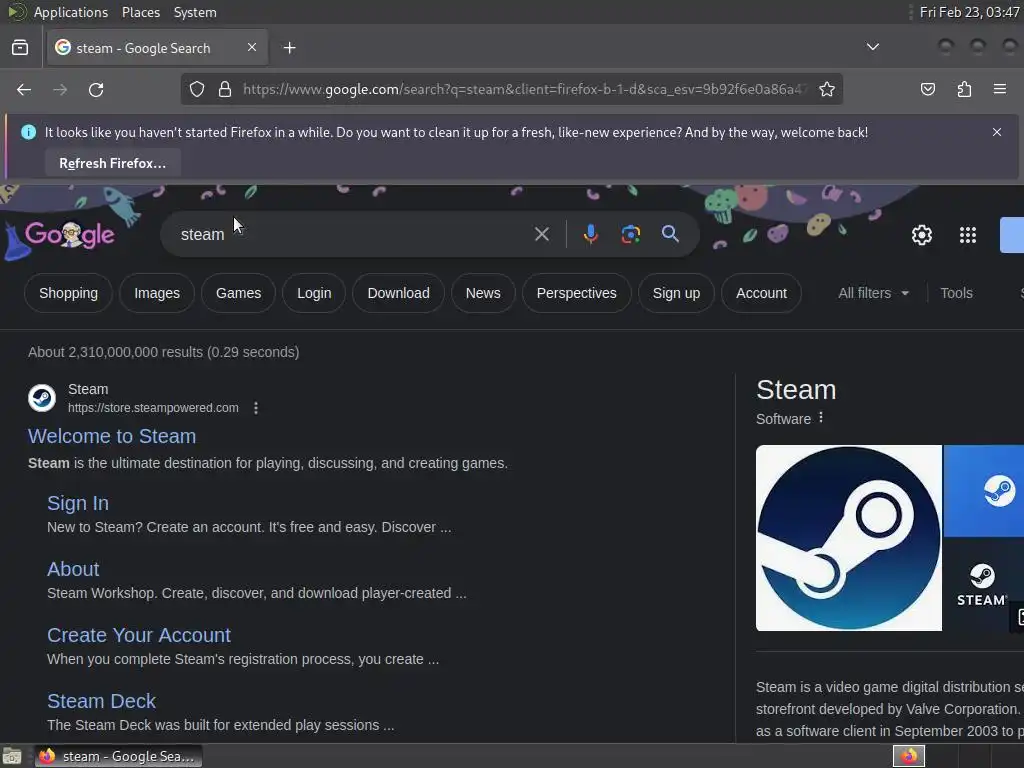
Task: Select the Download filter chip
Action: (398, 293)
